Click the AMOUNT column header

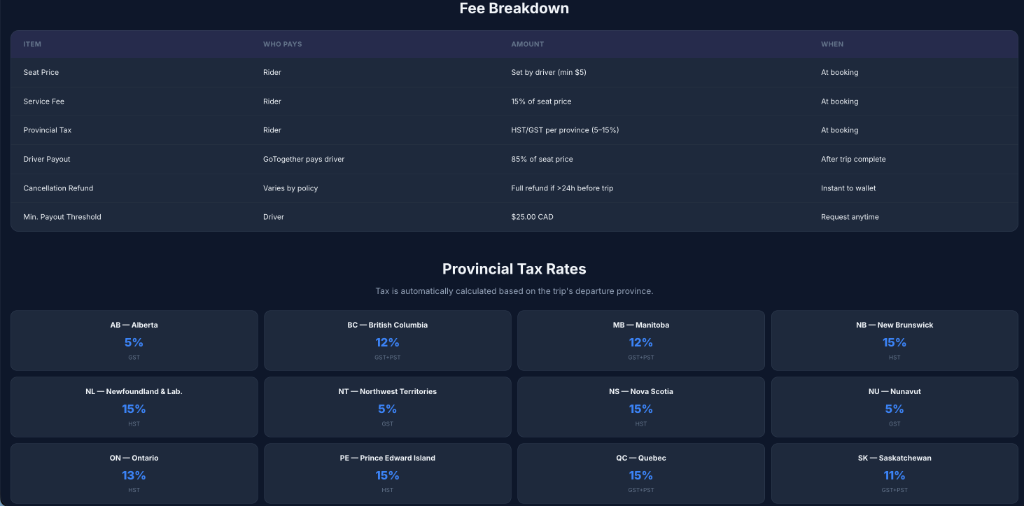click(x=527, y=44)
